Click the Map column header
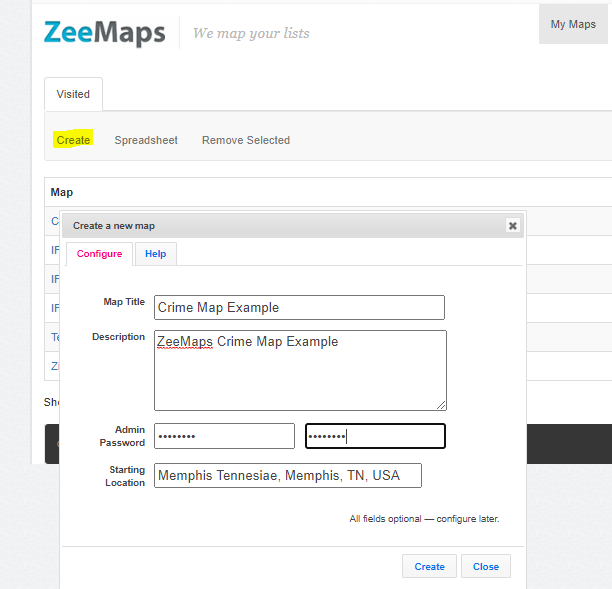612x589 pixels. [x=62, y=192]
